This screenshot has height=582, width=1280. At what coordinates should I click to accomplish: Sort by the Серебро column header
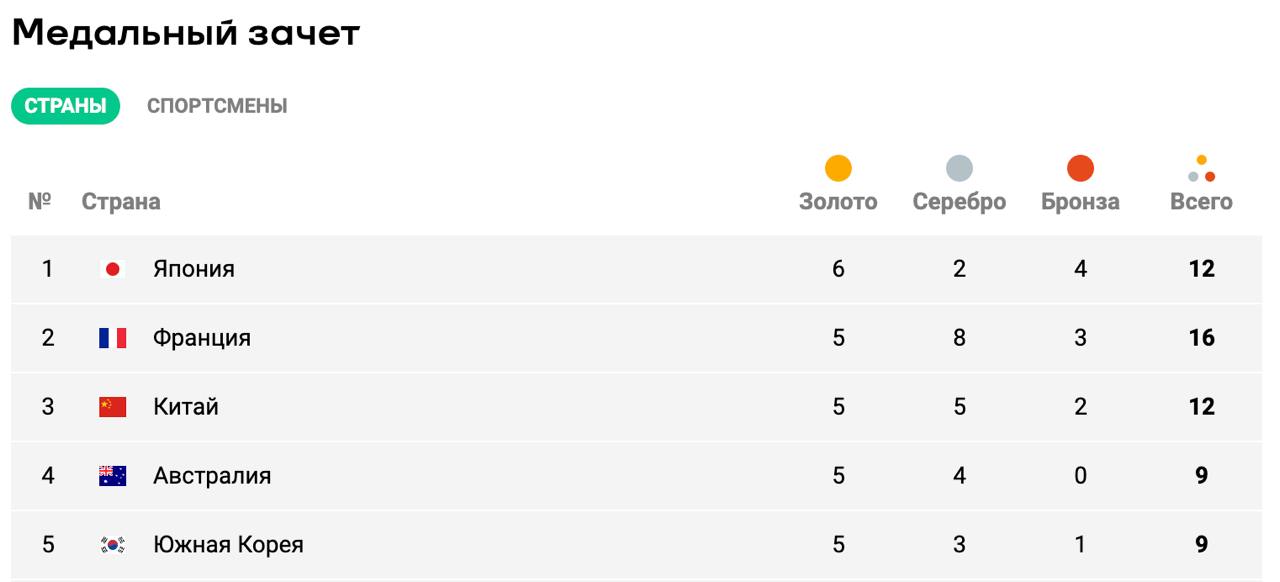click(959, 202)
